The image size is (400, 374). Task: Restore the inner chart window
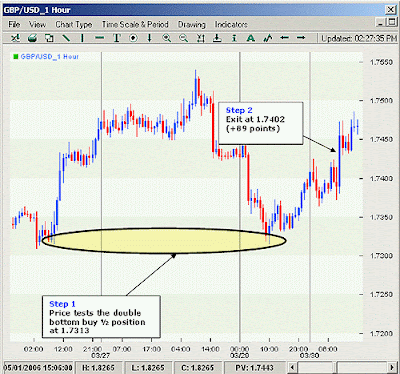pyautogui.click(x=391, y=23)
